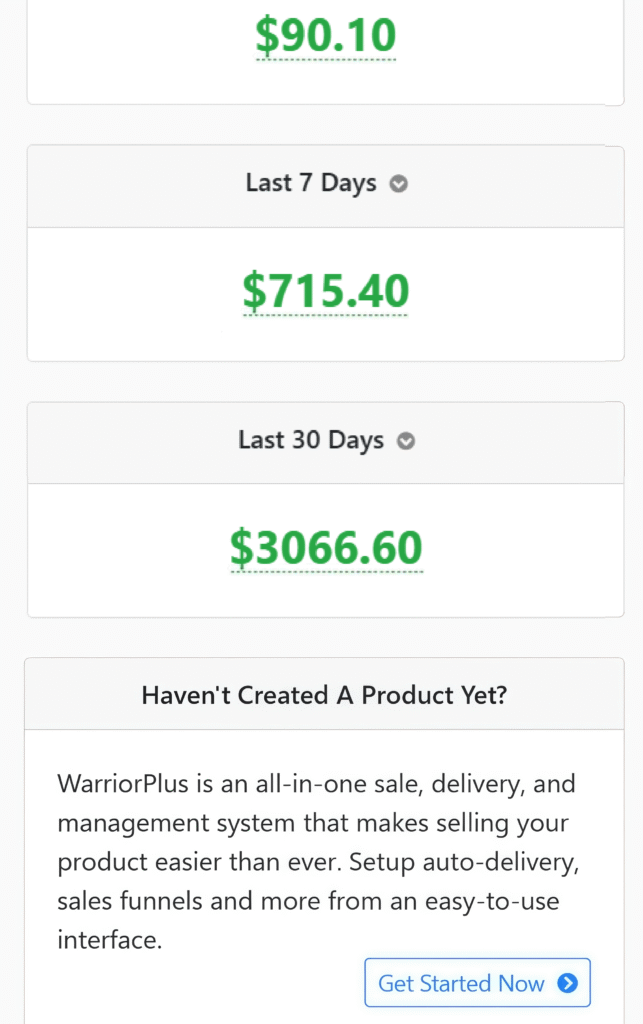643x1024 pixels.
Task: Click the dollar sign of the $715.40 amount
Action: click(255, 291)
